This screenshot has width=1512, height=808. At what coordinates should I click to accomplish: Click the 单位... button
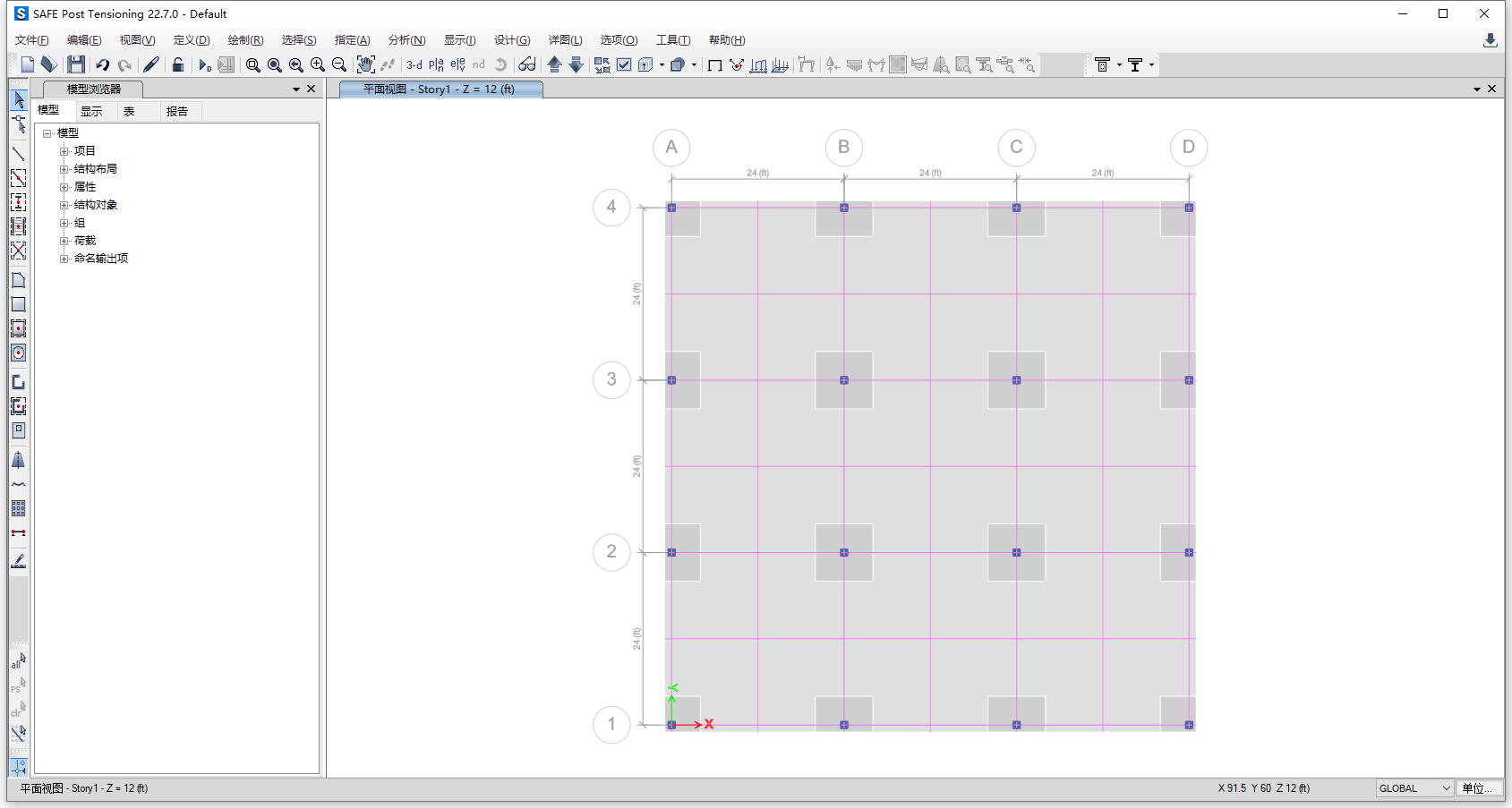click(1478, 788)
